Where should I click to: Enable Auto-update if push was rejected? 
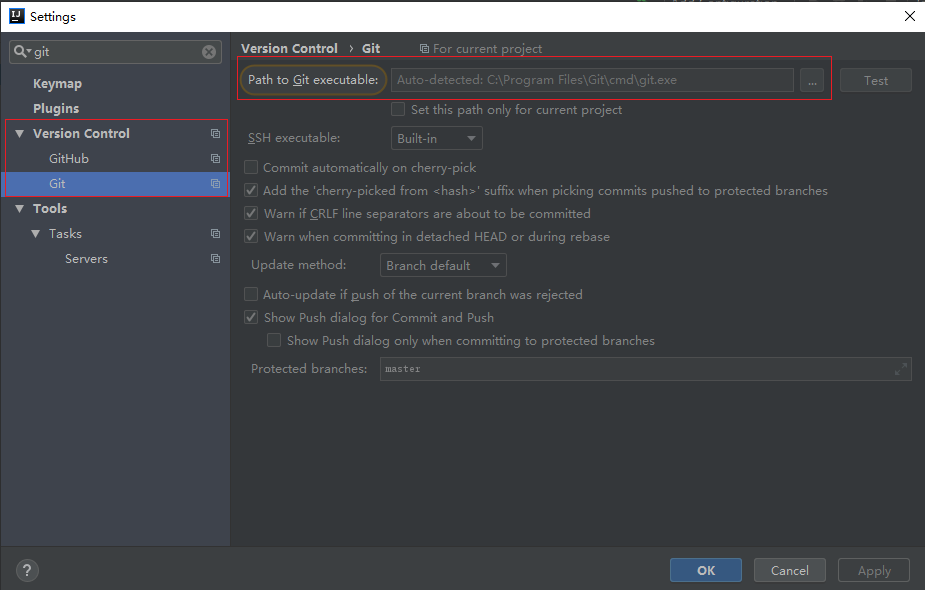pos(252,295)
